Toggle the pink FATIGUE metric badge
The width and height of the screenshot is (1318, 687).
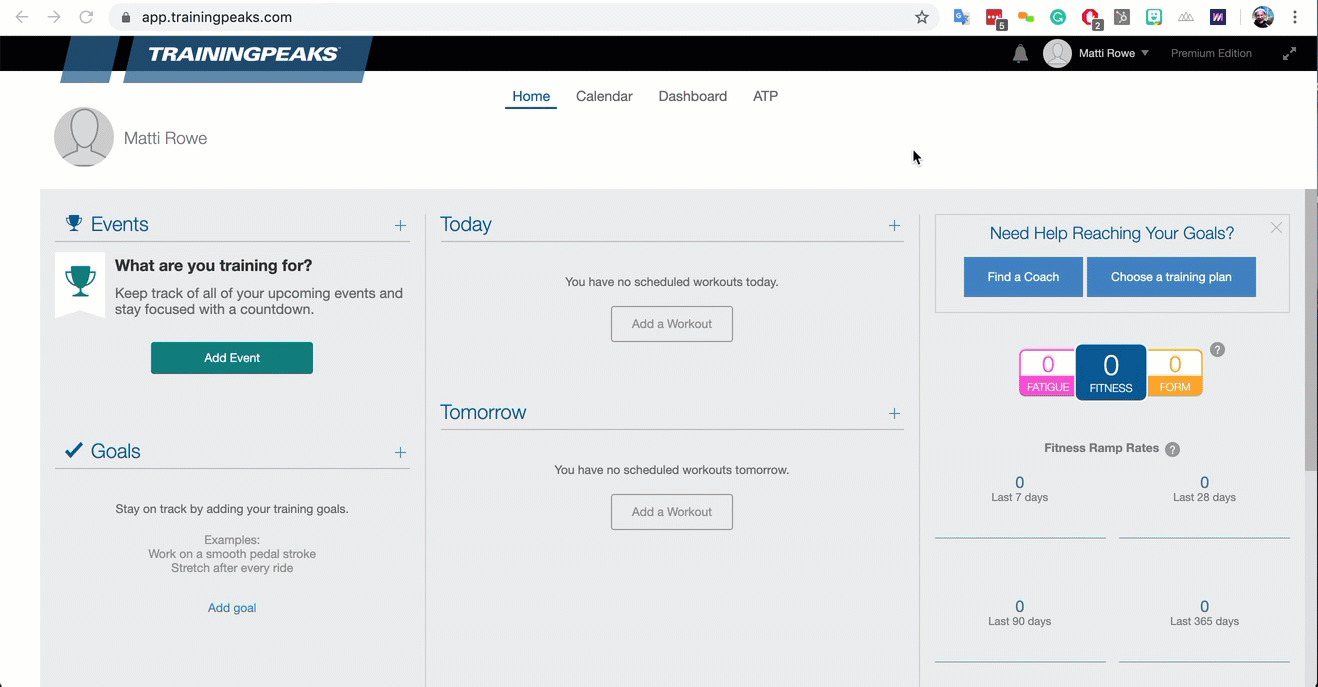pyautogui.click(x=1046, y=372)
